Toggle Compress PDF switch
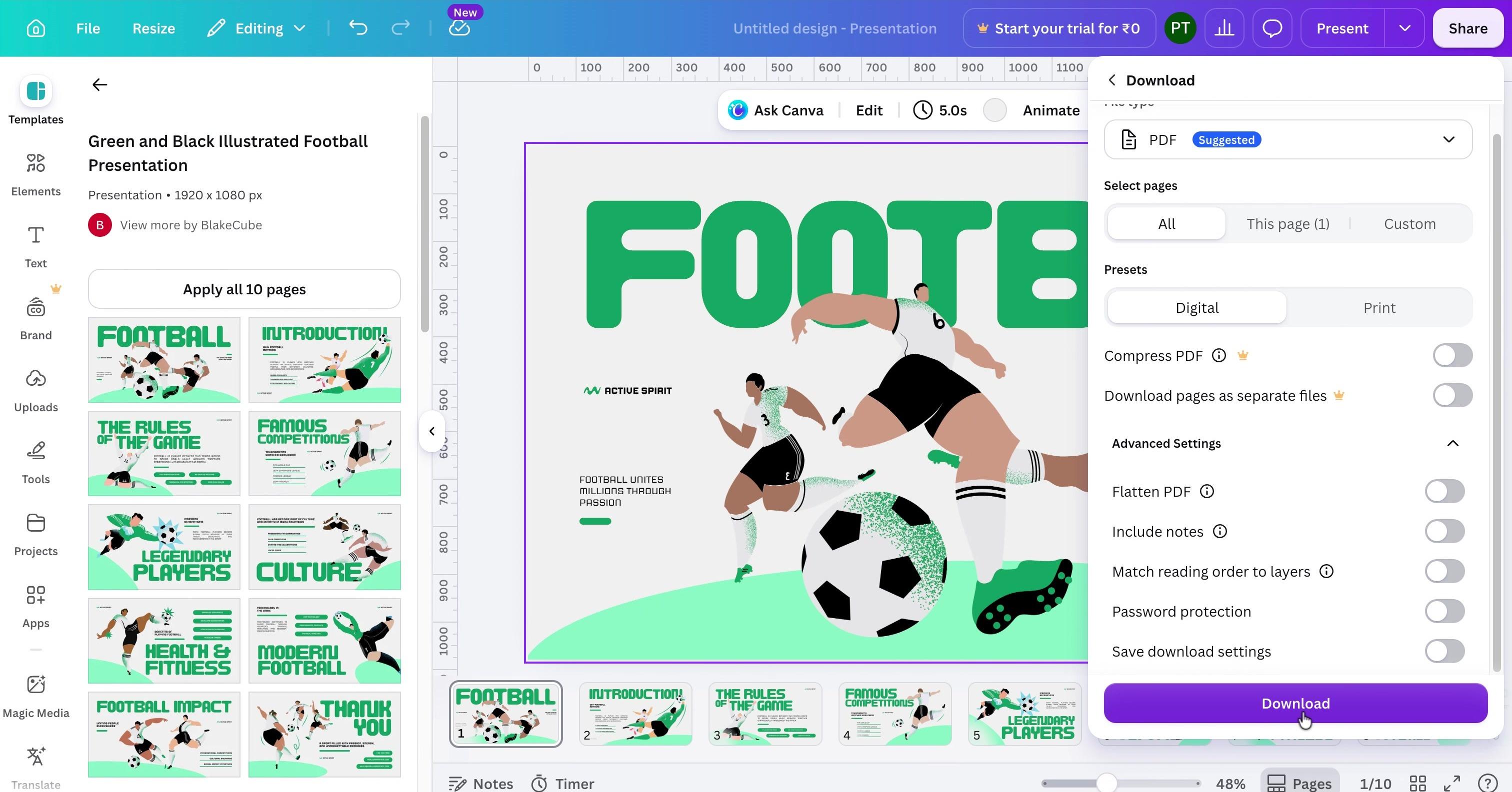 pyautogui.click(x=1452, y=355)
